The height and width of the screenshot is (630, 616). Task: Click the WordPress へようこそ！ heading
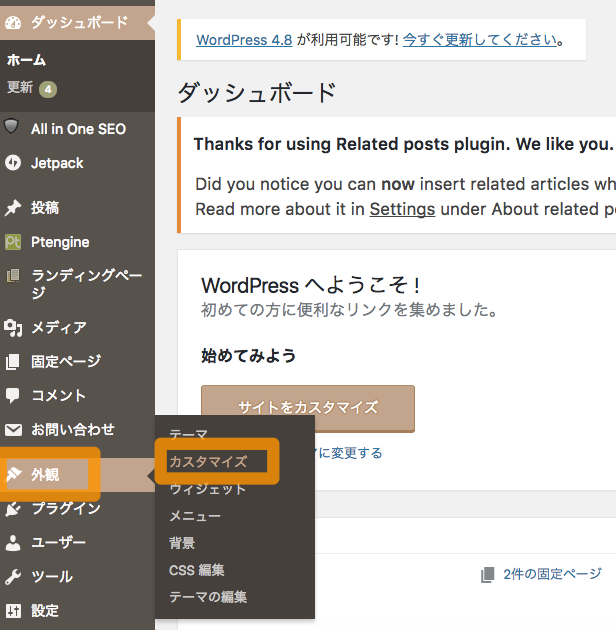(311, 286)
